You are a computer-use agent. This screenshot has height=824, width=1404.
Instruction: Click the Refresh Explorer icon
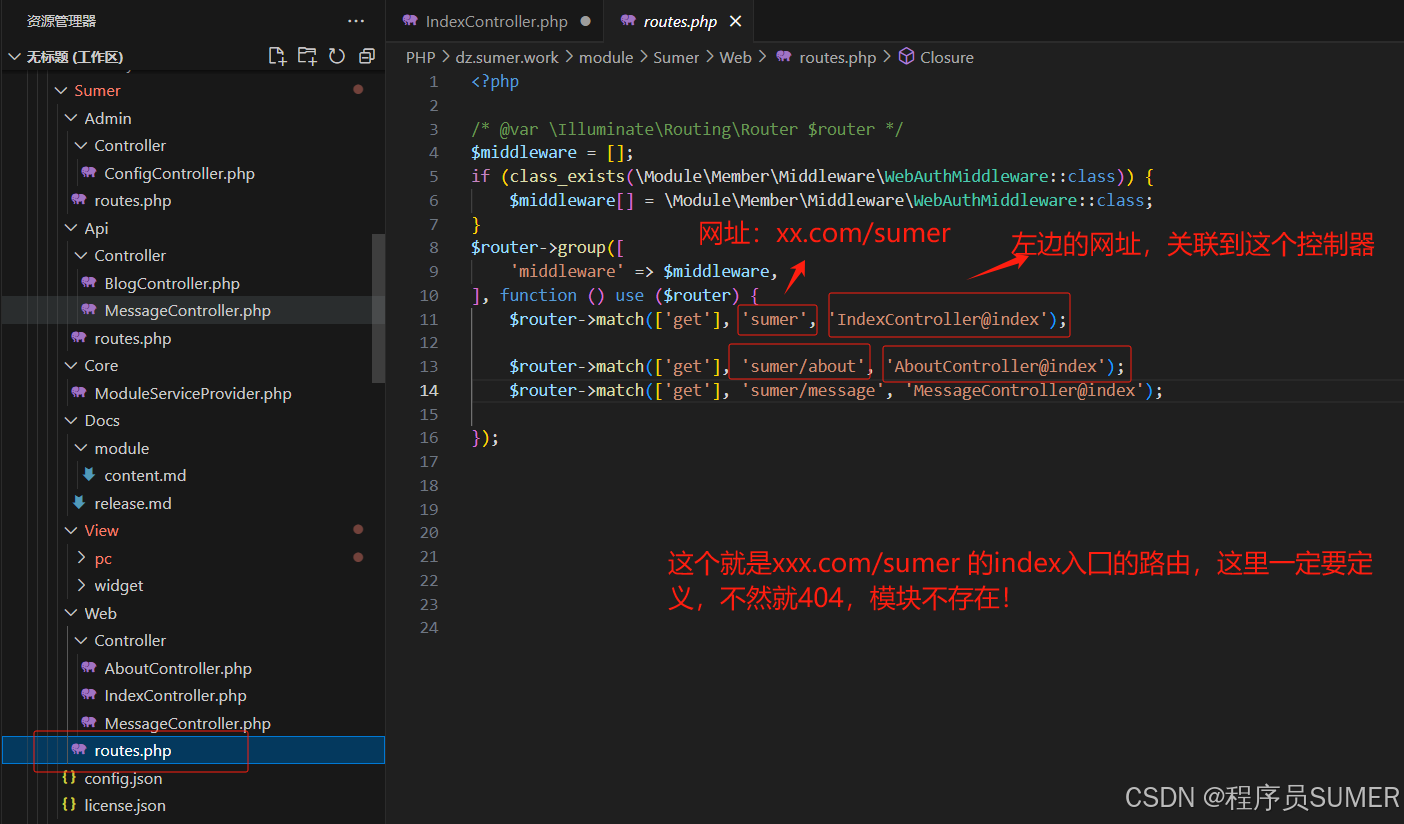coord(337,57)
